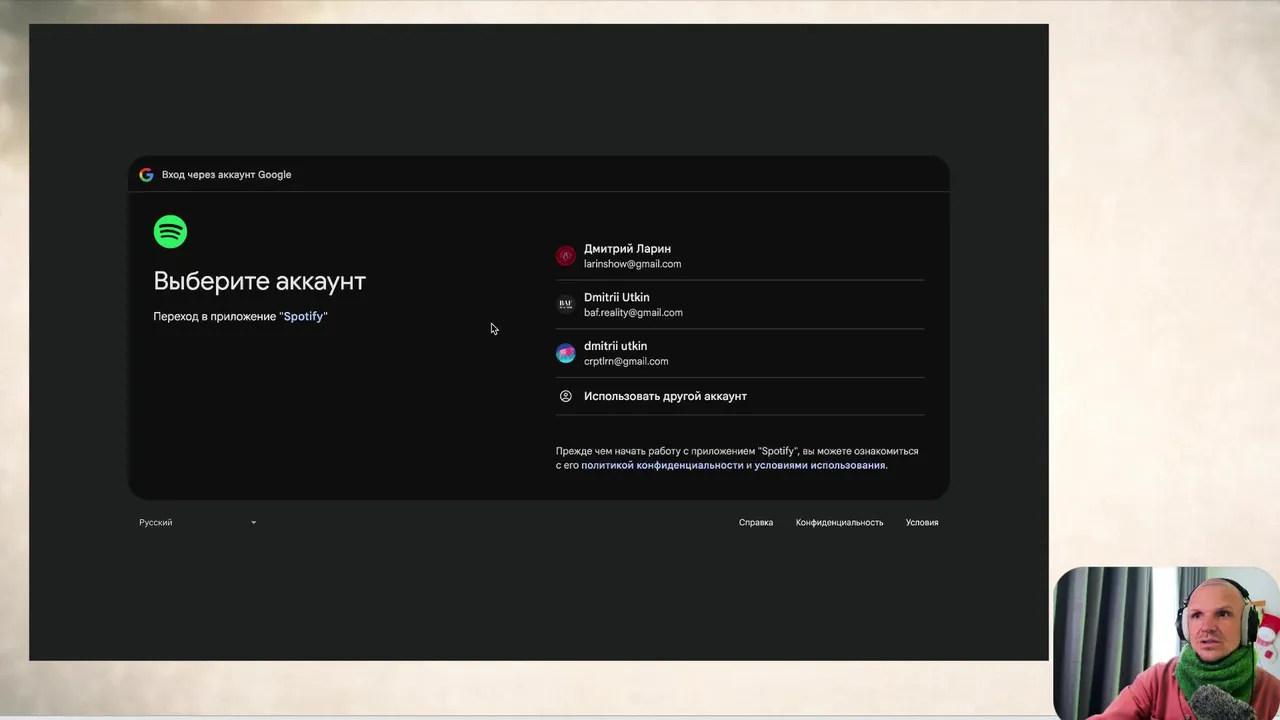Screen dimensions: 1280x720
Task: Click the green Spotify logo
Action: tap(170, 232)
